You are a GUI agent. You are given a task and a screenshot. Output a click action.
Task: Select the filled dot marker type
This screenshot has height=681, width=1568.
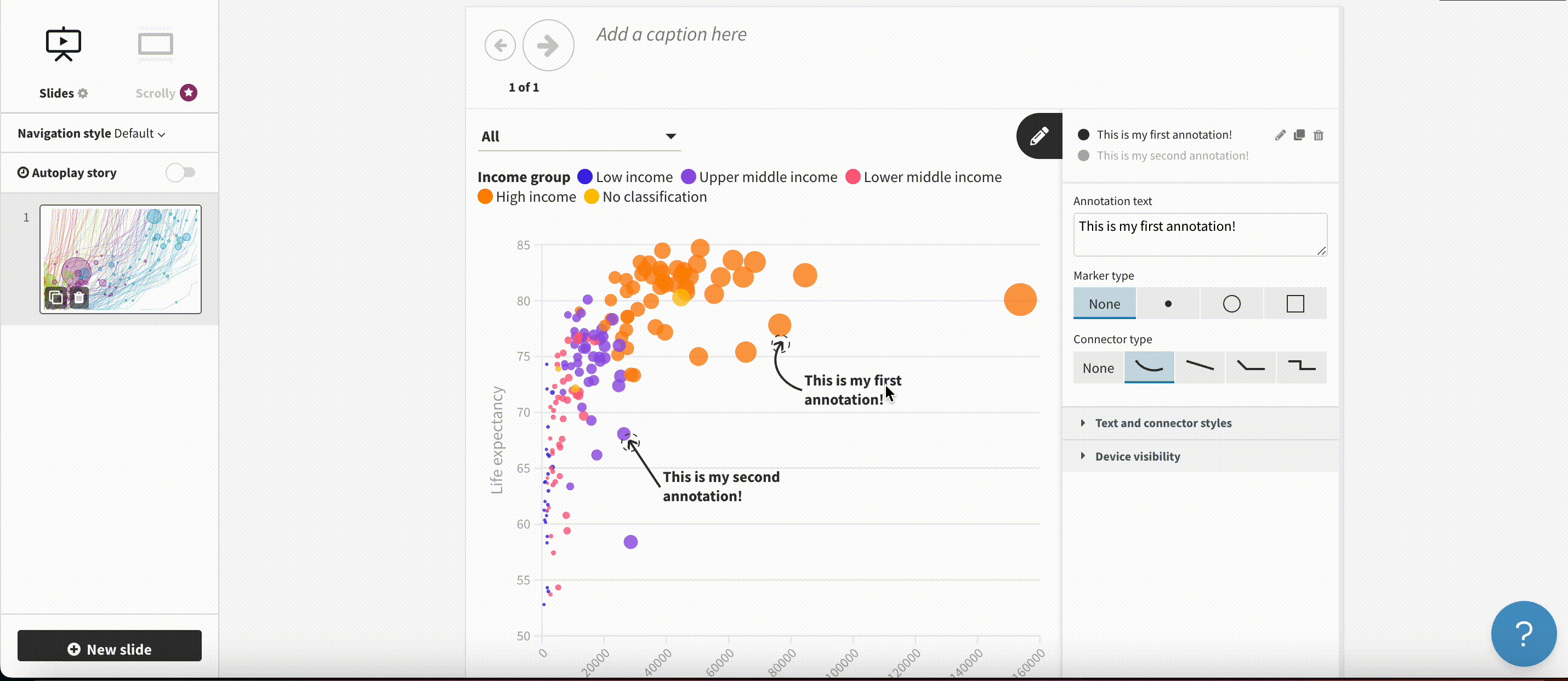[1168, 303]
